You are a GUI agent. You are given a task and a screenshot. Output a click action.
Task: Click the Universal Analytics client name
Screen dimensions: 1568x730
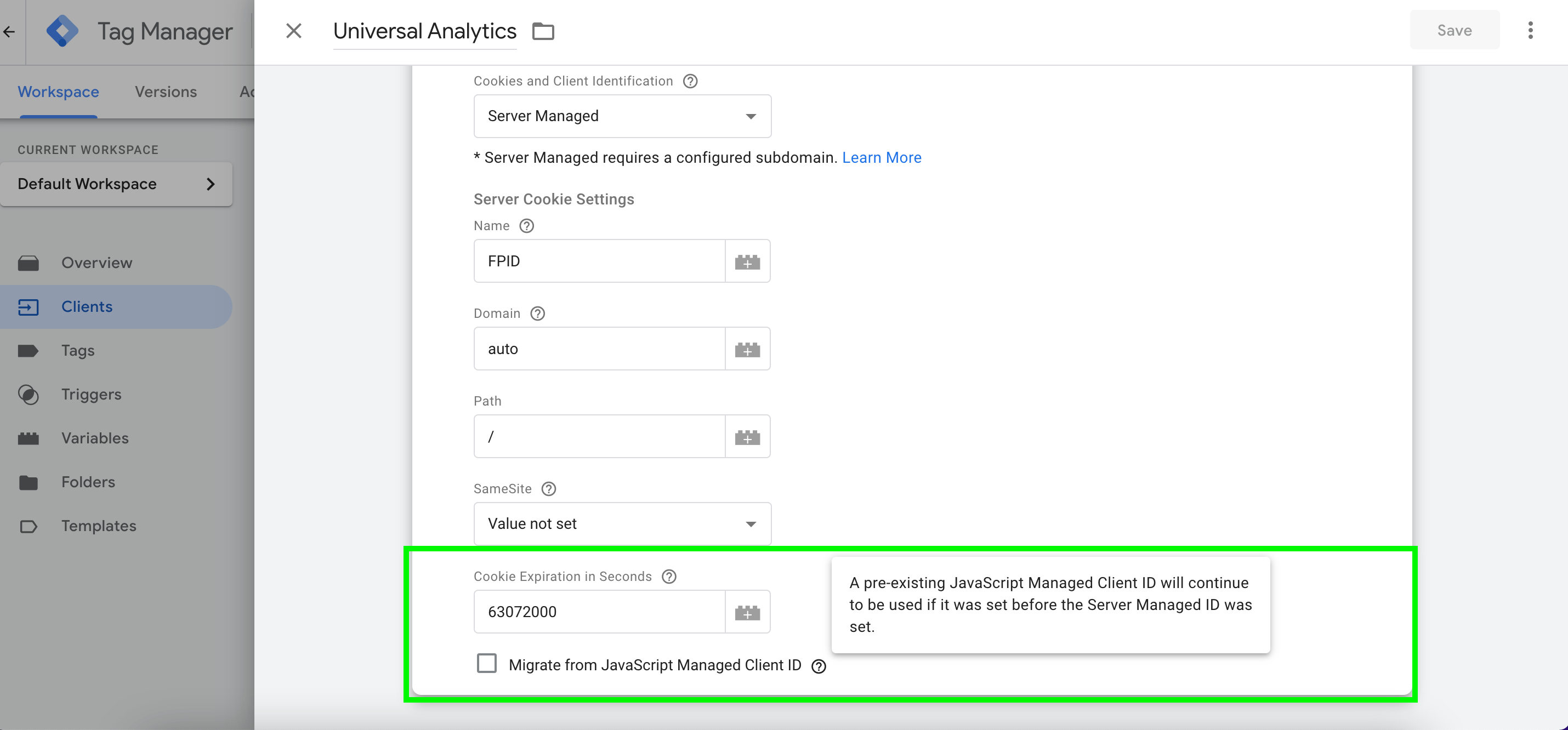[x=425, y=31]
